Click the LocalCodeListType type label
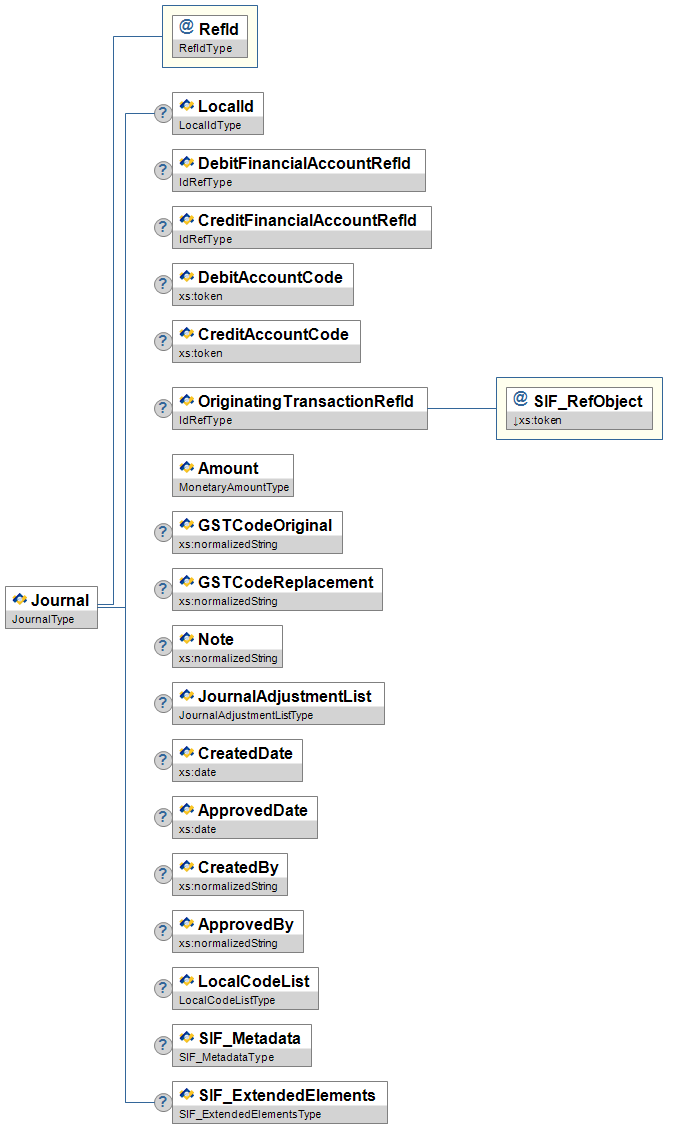Screen dimensions: 685x1128 coord(226,1000)
